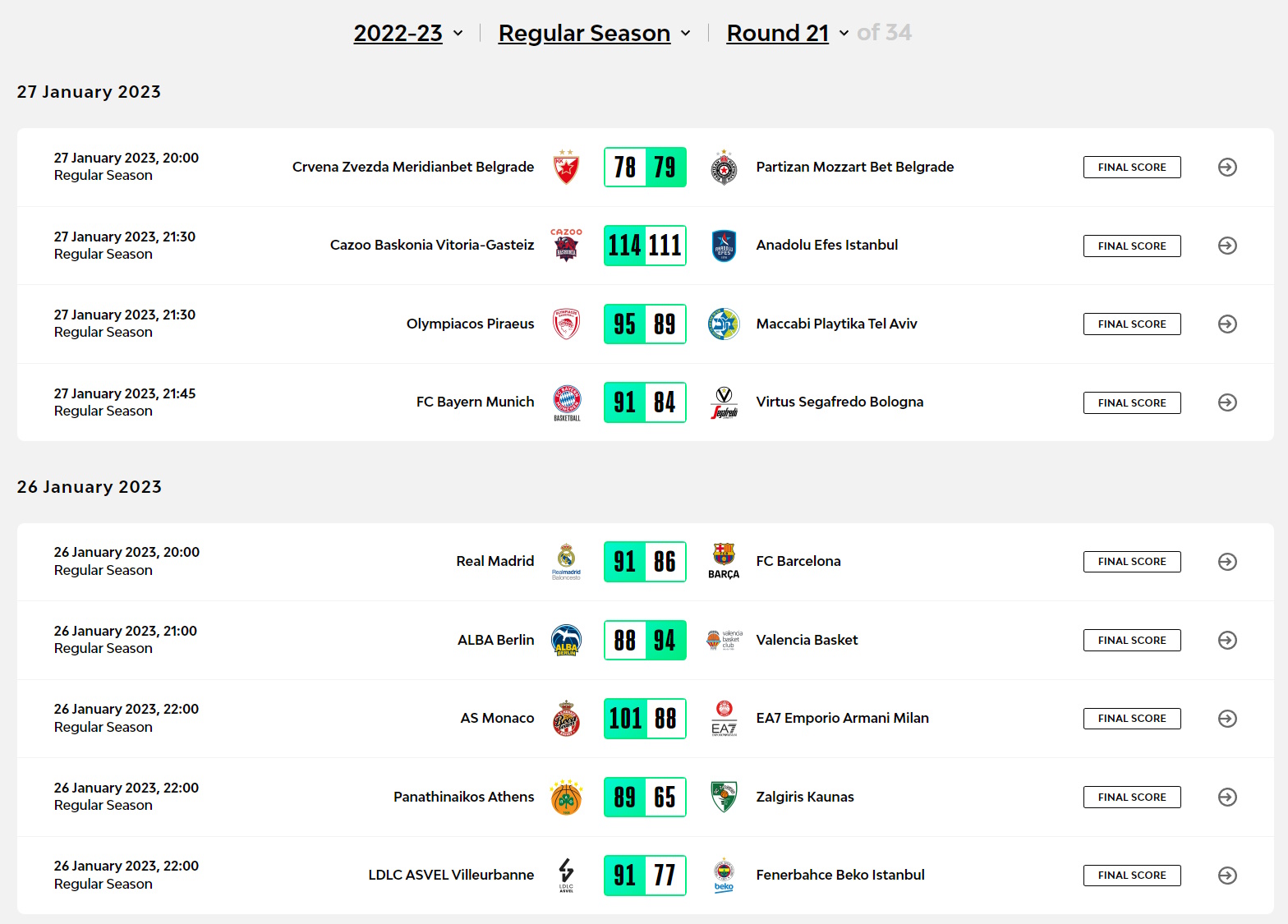Click the FC Barcelona crest
1288x924 pixels.
(x=724, y=561)
